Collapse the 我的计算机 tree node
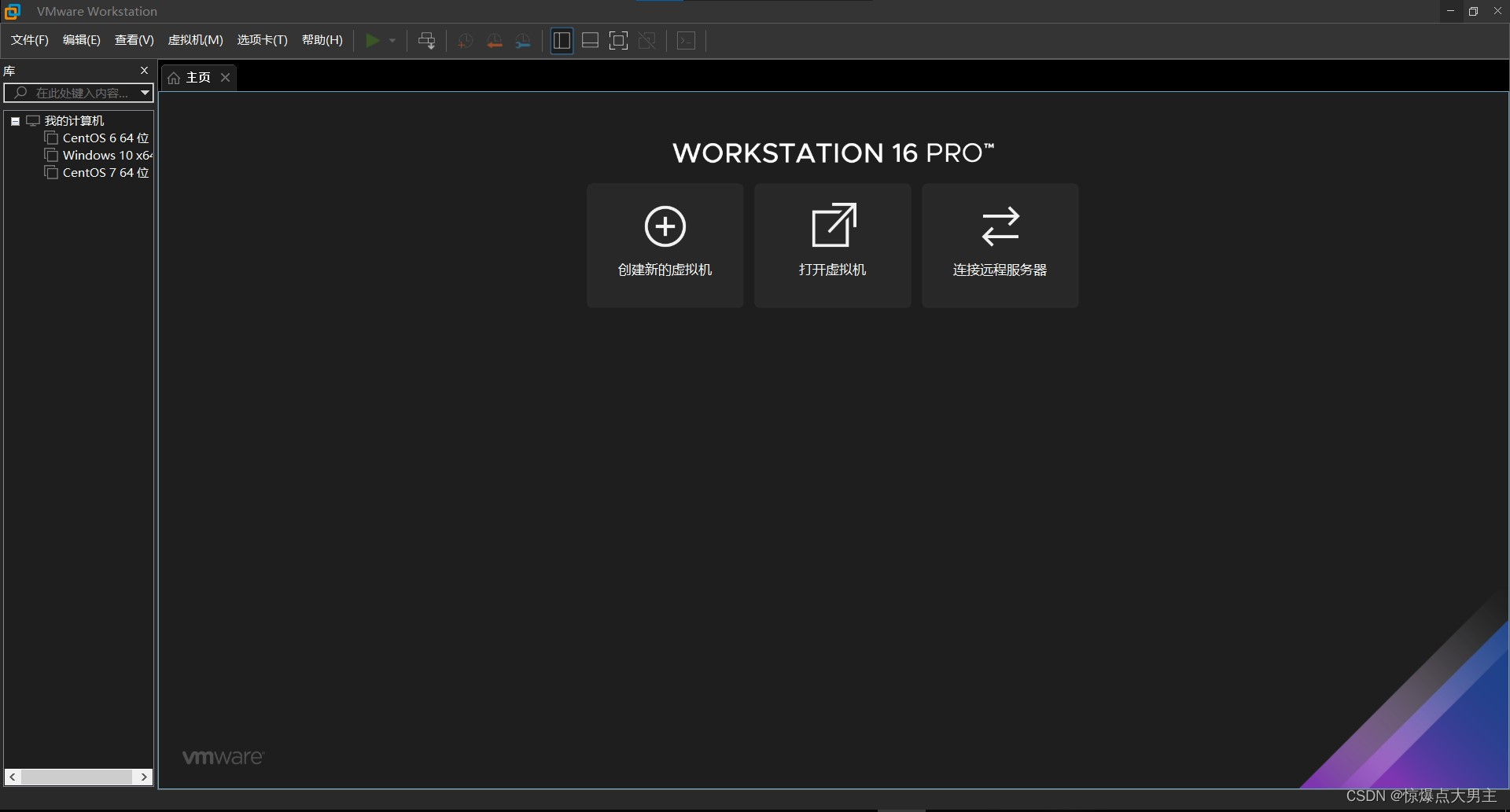The image size is (1510, 812). click(15, 121)
